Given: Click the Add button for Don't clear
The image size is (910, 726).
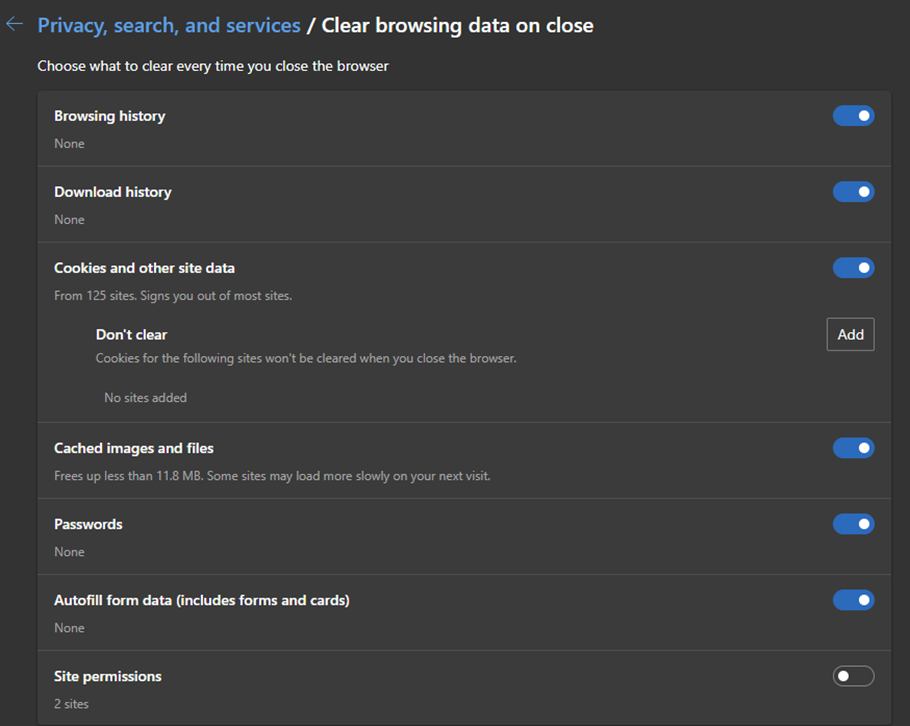Looking at the screenshot, I should click(x=850, y=334).
